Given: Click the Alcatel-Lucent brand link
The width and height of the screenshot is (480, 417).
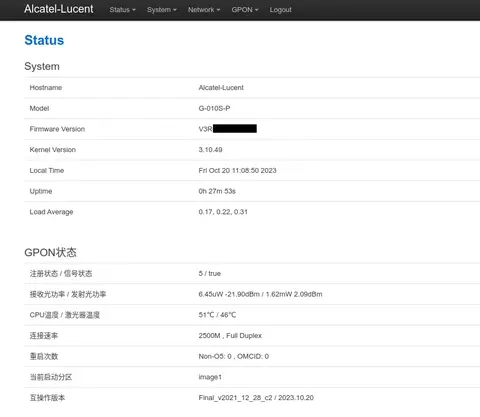Looking at the screenshot, I should point(59,9).
